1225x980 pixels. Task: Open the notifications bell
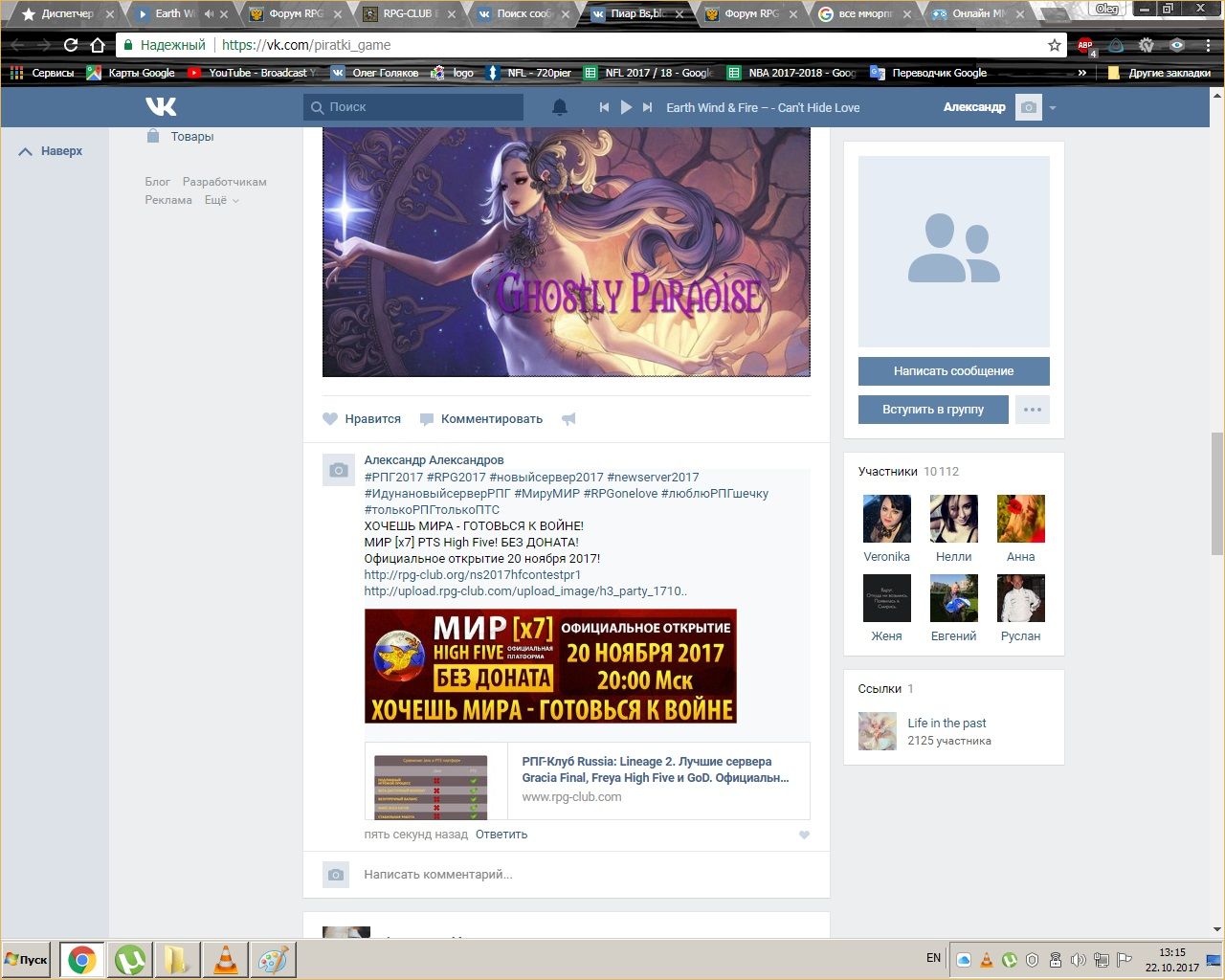[560, 107]
